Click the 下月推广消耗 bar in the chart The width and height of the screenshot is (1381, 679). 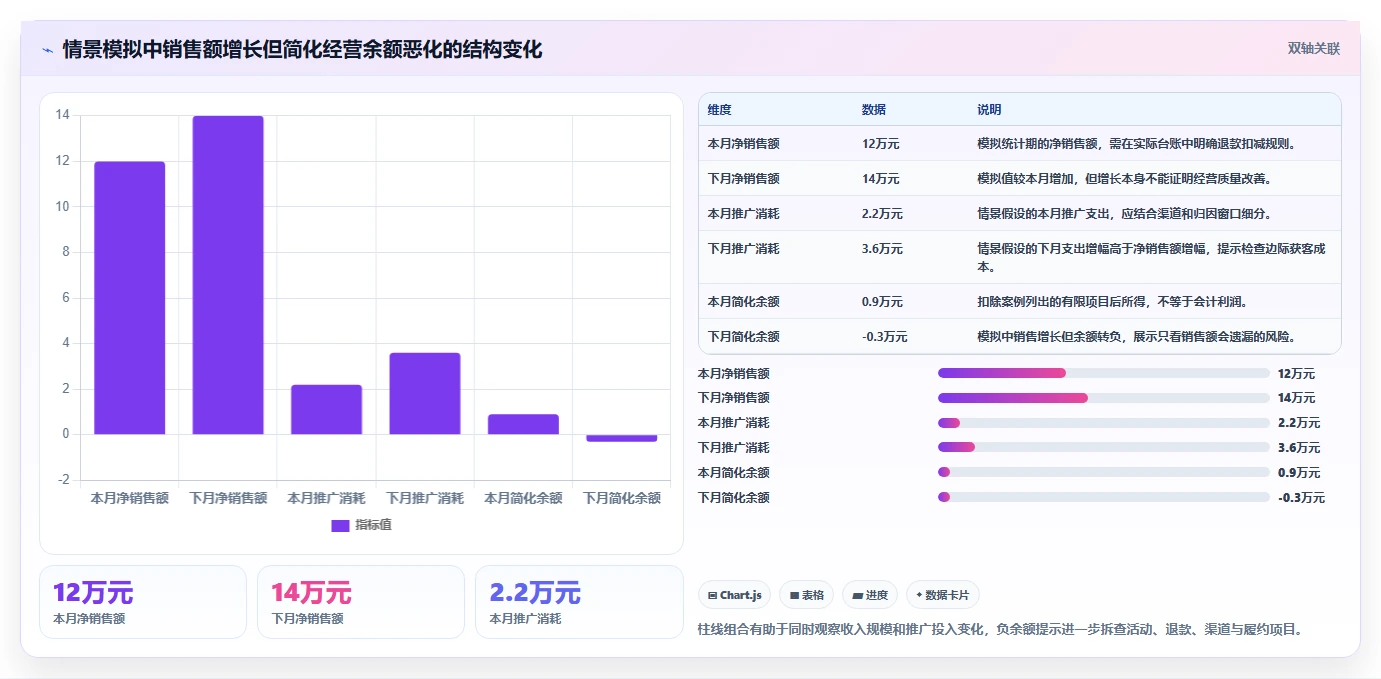(x=425, y=393)
